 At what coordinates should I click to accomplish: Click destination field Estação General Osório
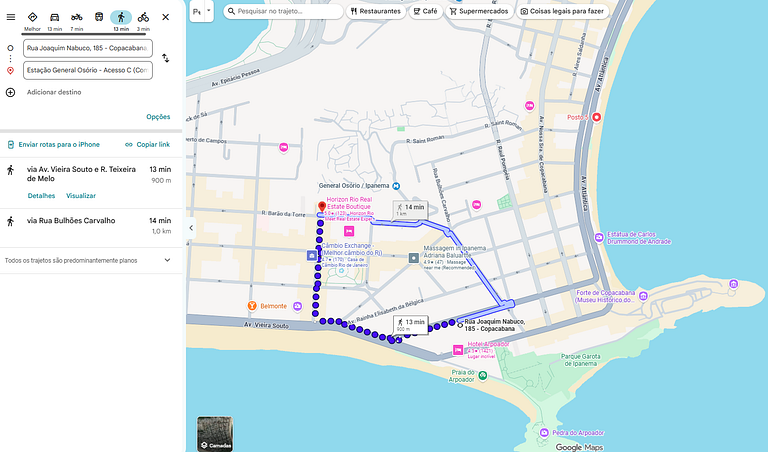[x=88, y=70]
